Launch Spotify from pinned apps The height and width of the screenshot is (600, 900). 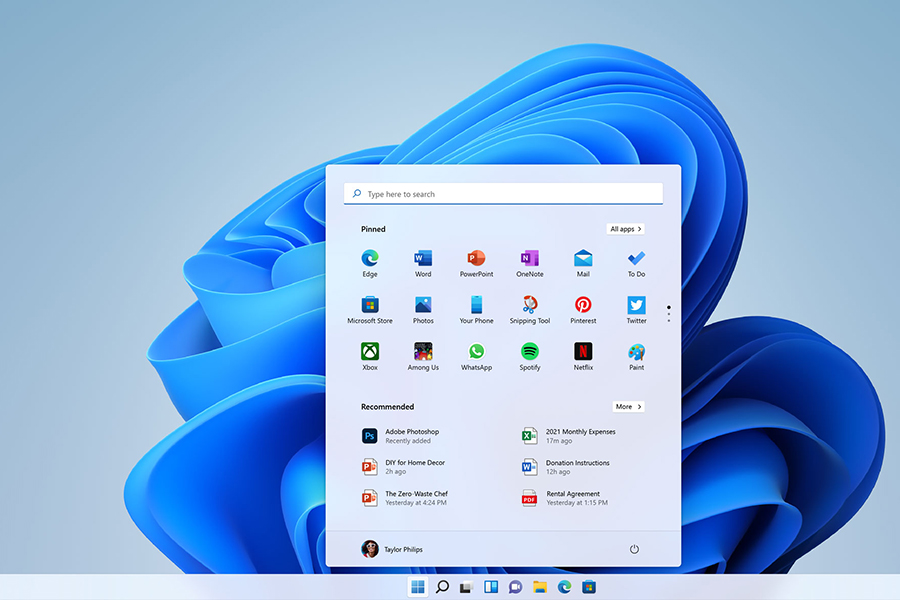point(530,352)
